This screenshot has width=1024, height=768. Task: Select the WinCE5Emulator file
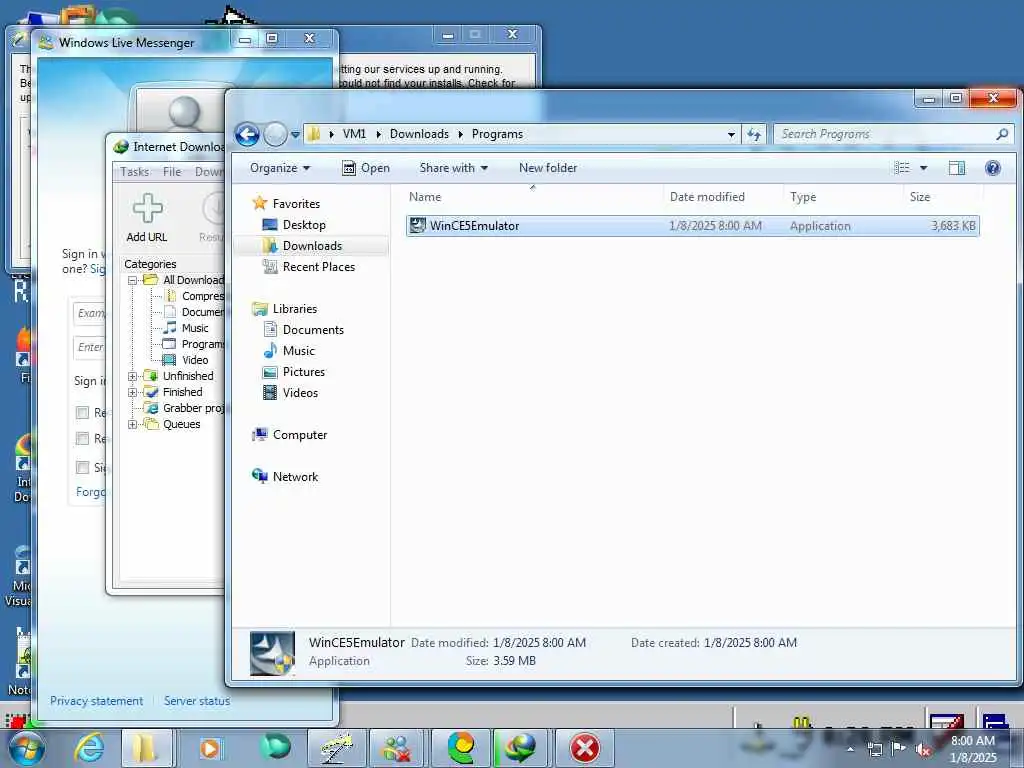coord(692,226)
